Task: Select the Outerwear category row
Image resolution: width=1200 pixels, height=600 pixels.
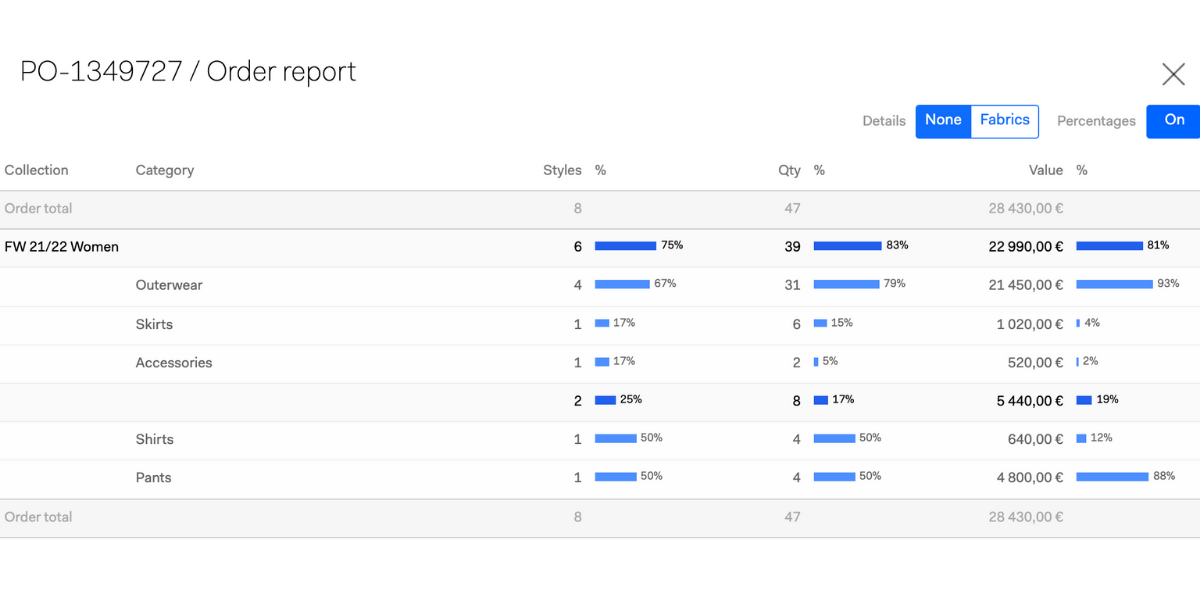Action: 600,286
